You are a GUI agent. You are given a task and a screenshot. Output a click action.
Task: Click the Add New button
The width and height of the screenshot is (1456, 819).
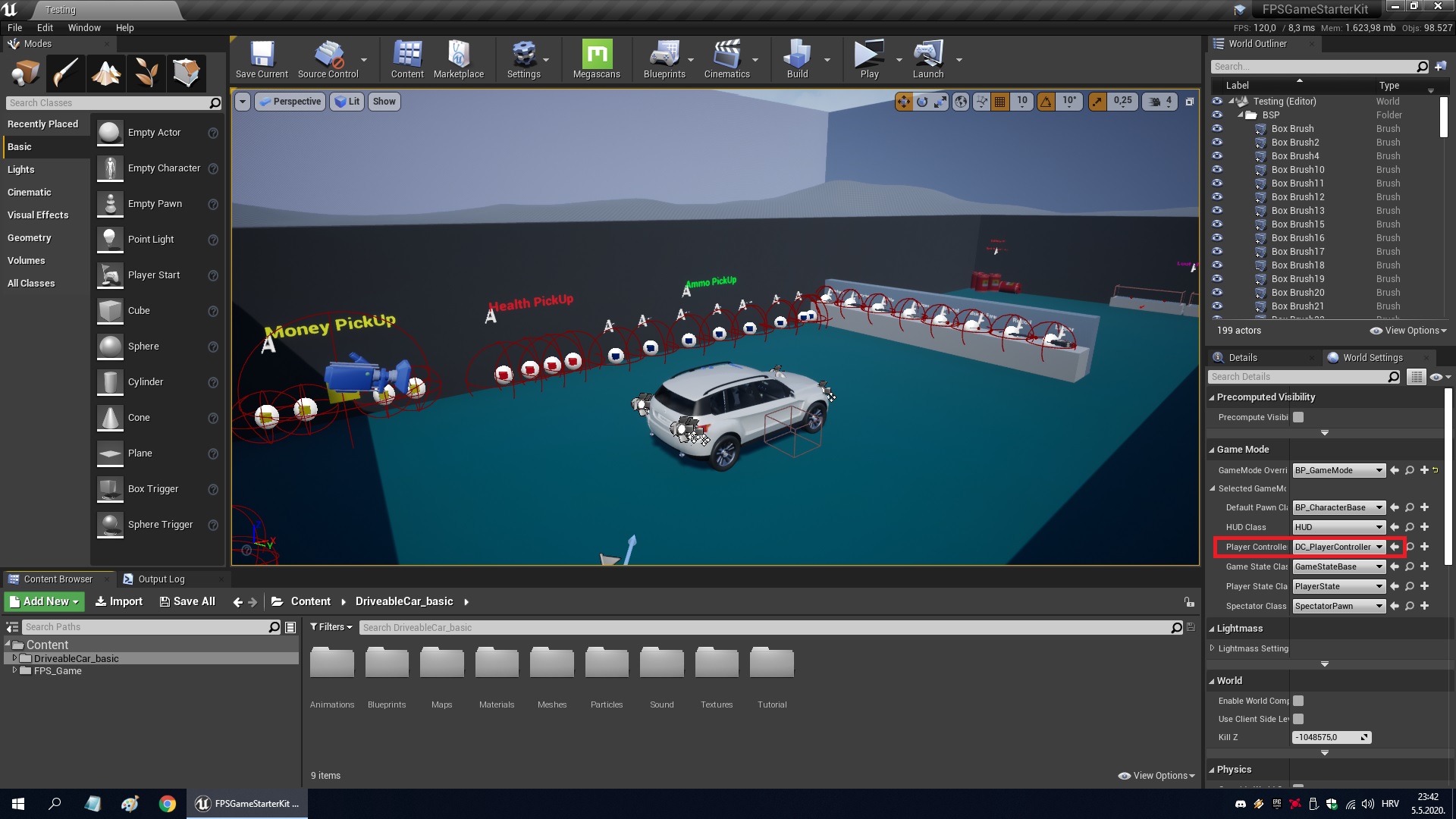(x=45, y=601)
